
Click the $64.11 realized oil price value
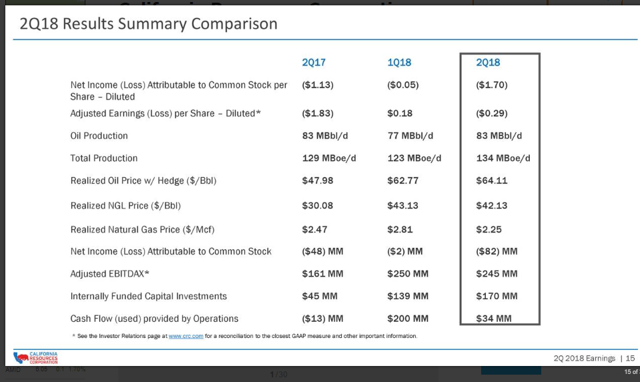pyautogui.click(x=491, y=180)
